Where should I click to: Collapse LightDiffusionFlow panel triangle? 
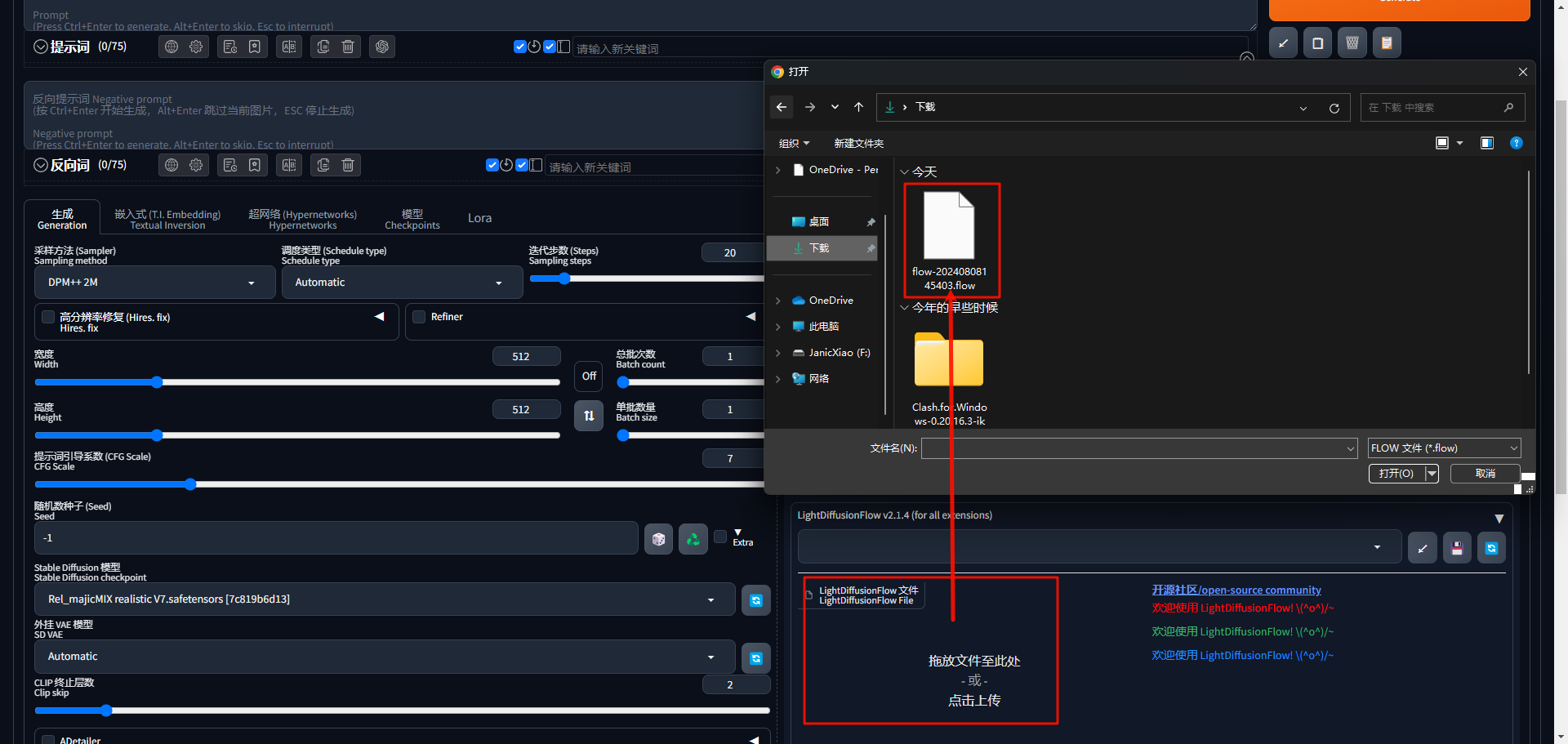[x=1499, y=519]
